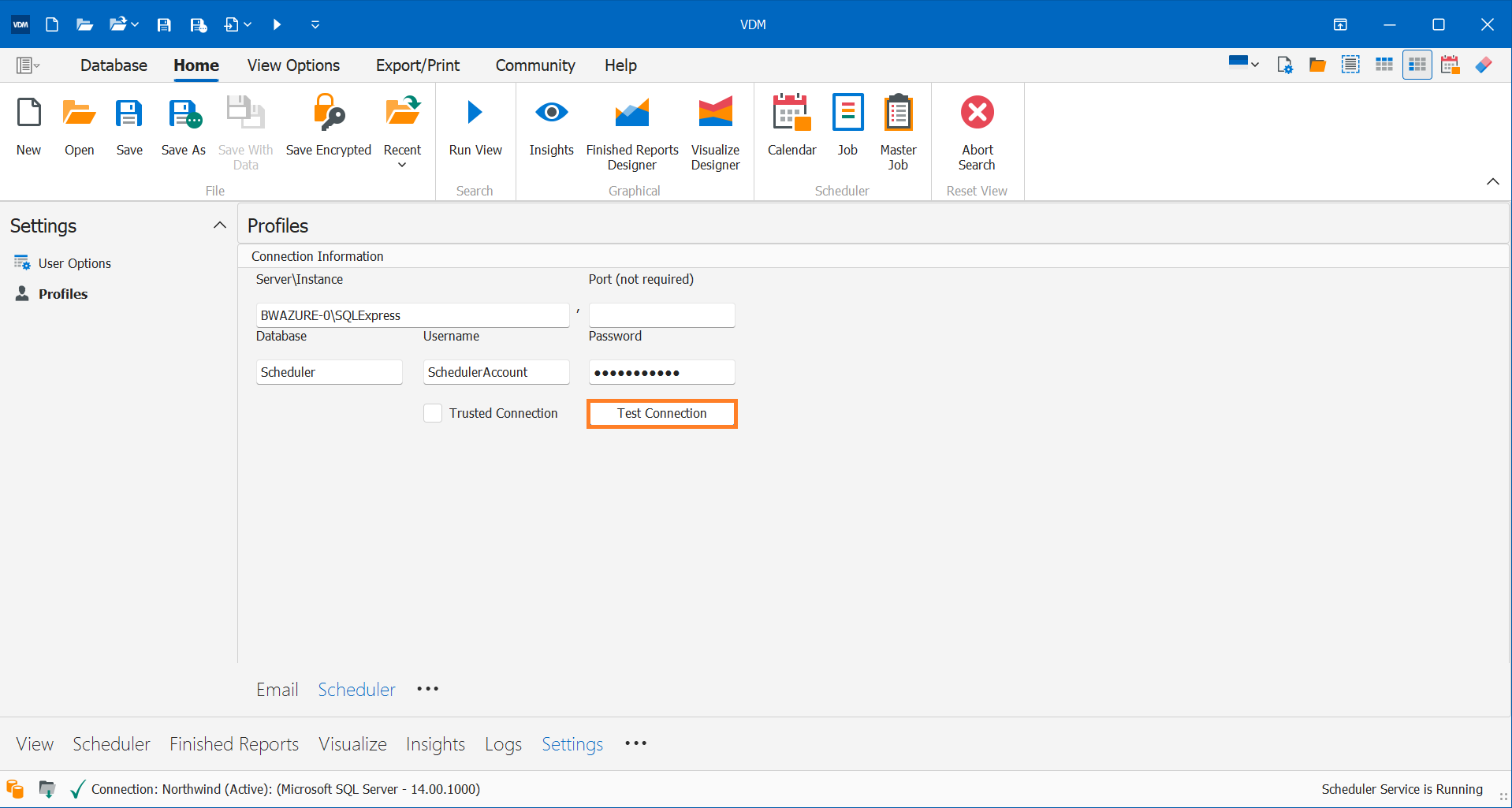Screen dimensions: 1512x808
Task: Click the Run View button
Action: click(475, 126)
